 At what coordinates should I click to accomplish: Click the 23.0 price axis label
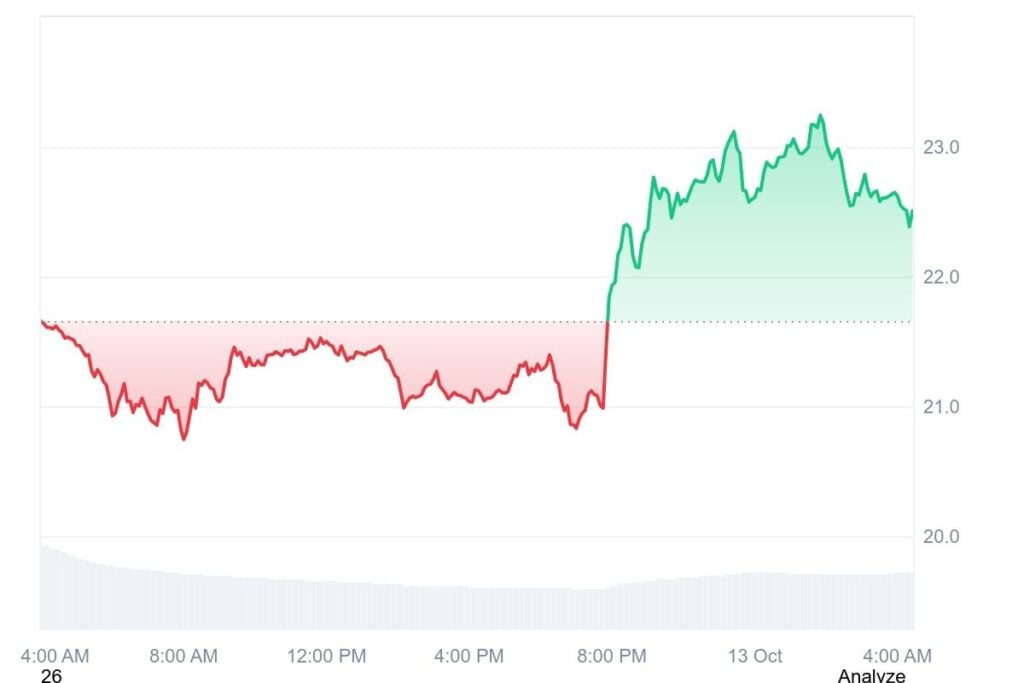(x=941, y=147)
